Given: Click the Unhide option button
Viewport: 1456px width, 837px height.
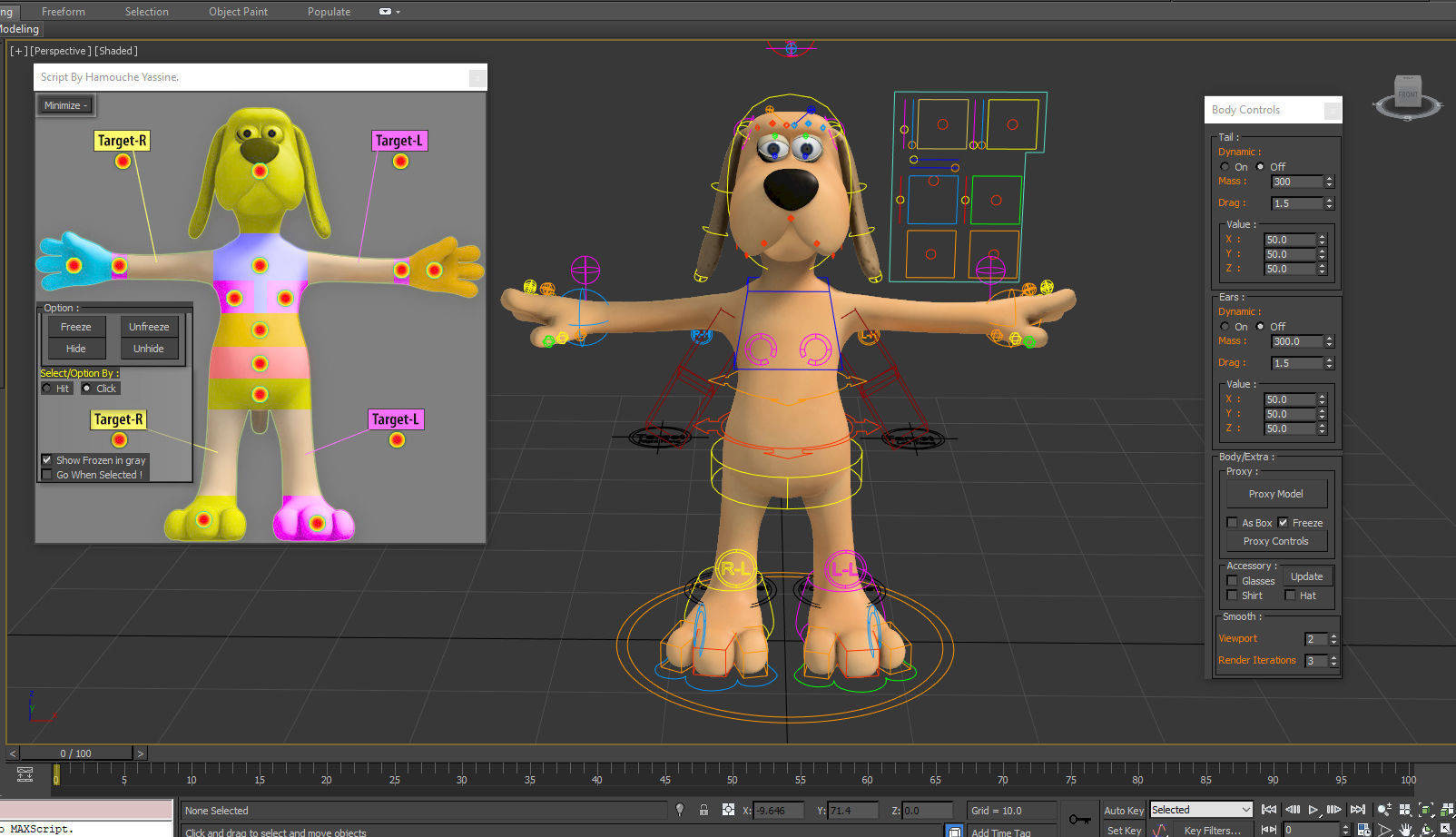Looking at the screenshot, I should click(149, 349).
